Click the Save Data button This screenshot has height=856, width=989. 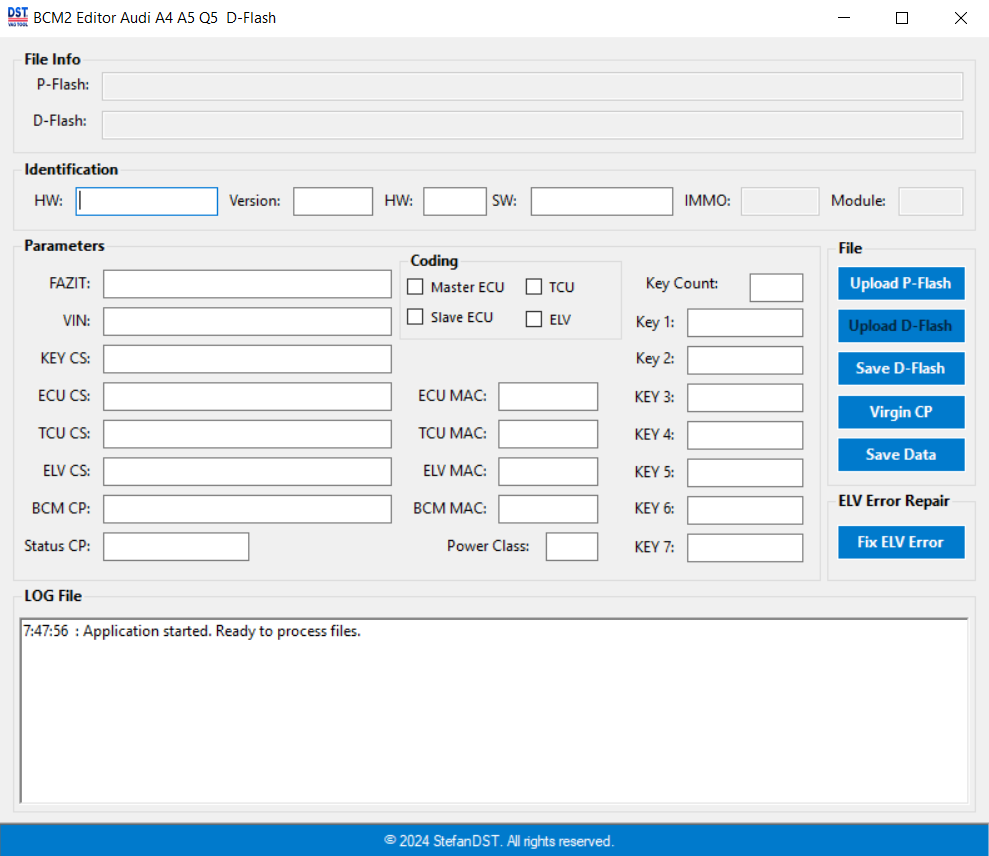pos(901,454)
